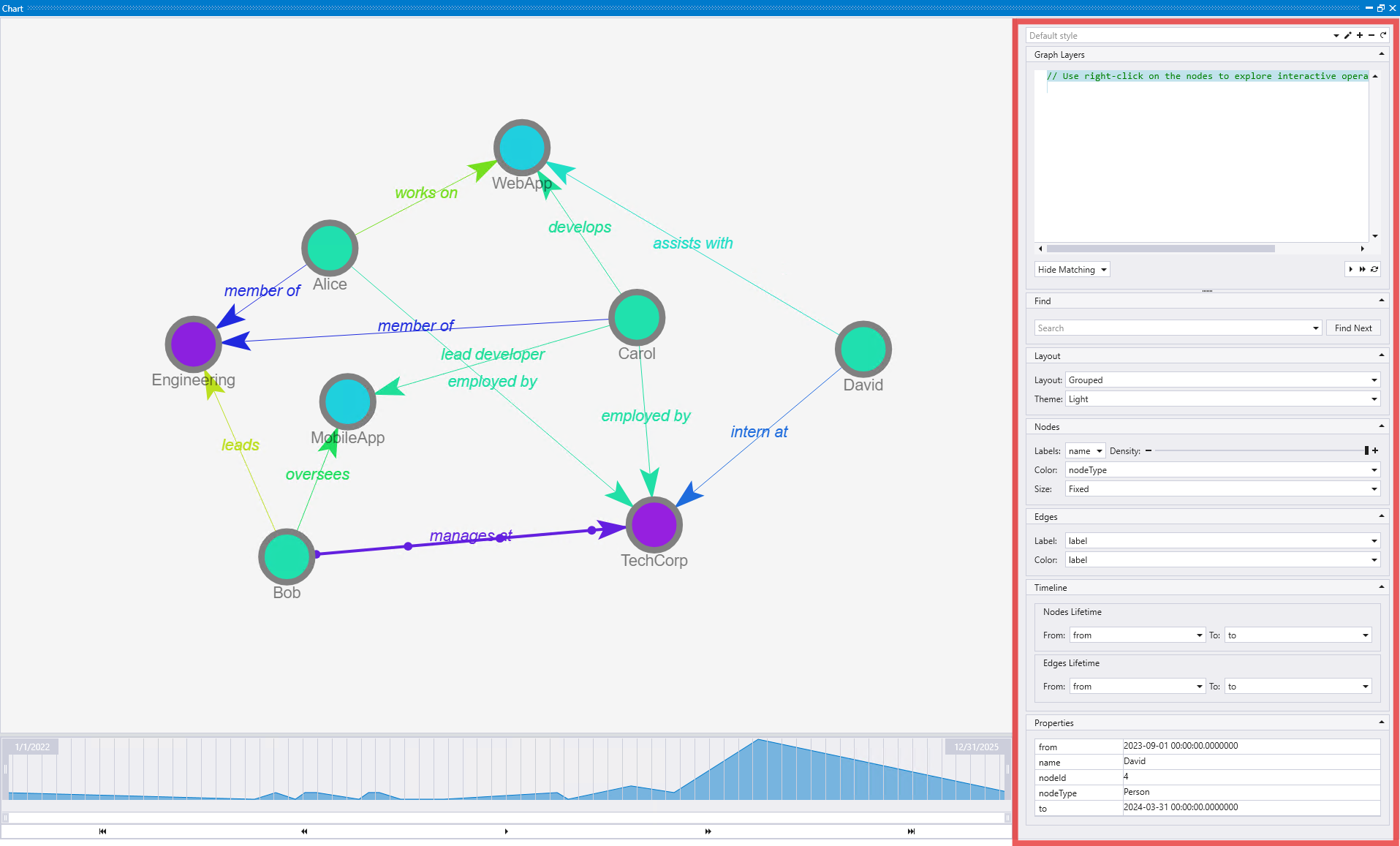Image resolution: width=1400 pixels, height=846 pixels.
Task: Jump timeline to the end
Action: coord(911,831)
